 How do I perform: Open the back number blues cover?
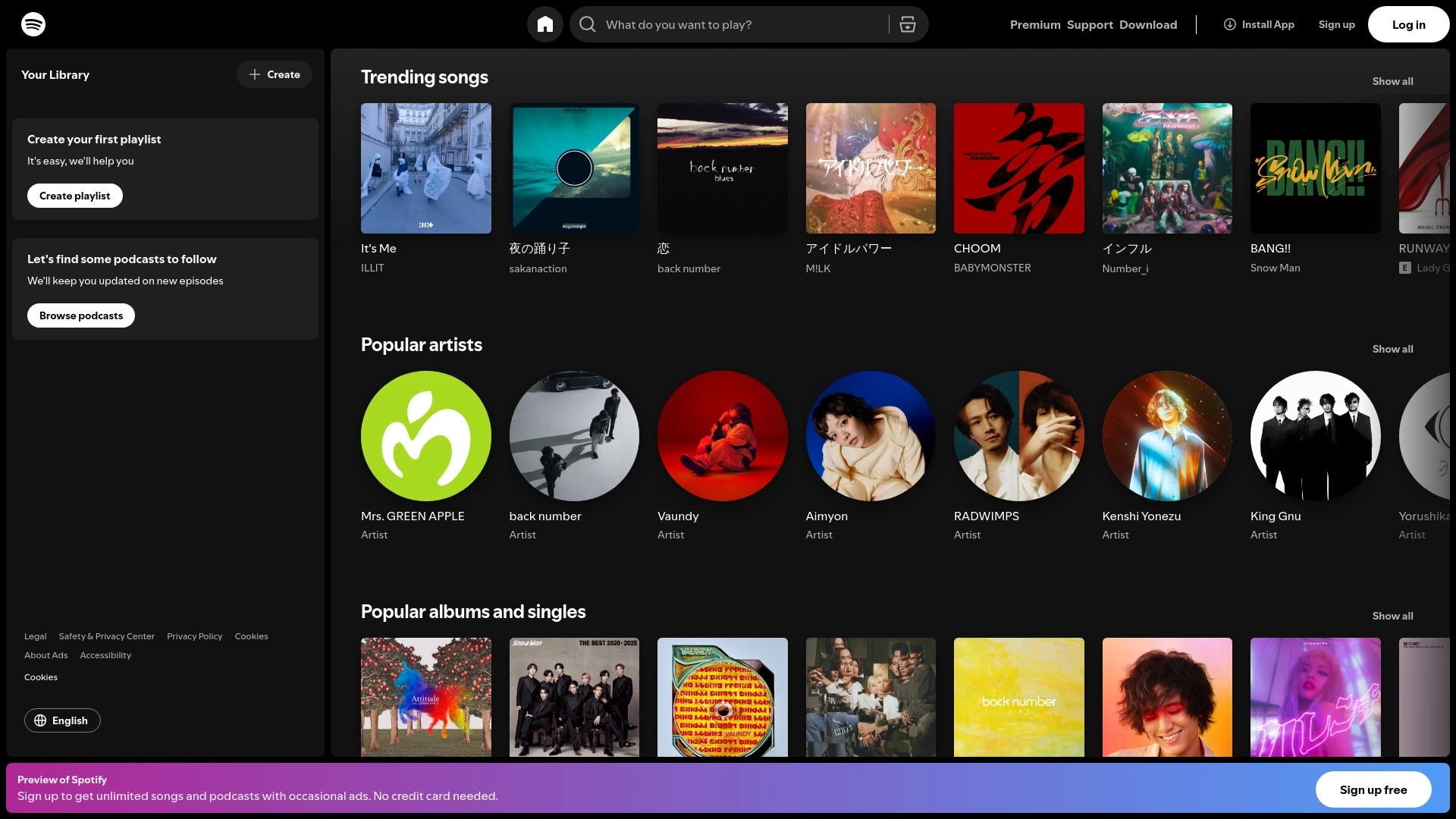(x=722, y=168)
